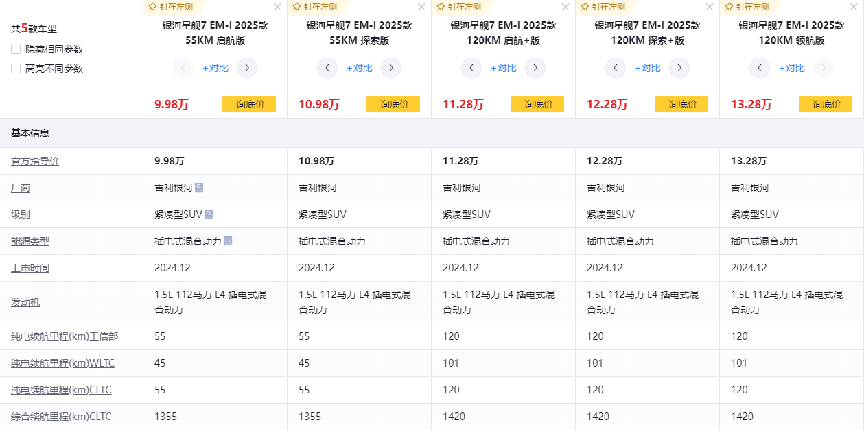Click the left arrow under 120KM 启航+版
Viewport: 864px width, 431px height.
(472, 68)
